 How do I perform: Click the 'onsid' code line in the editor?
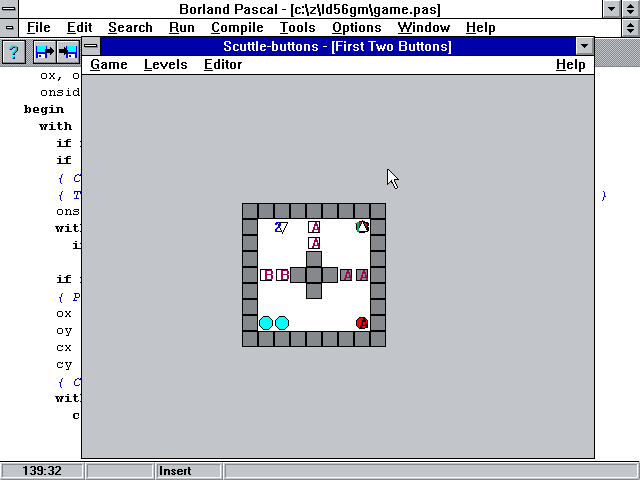click(60, 92)
